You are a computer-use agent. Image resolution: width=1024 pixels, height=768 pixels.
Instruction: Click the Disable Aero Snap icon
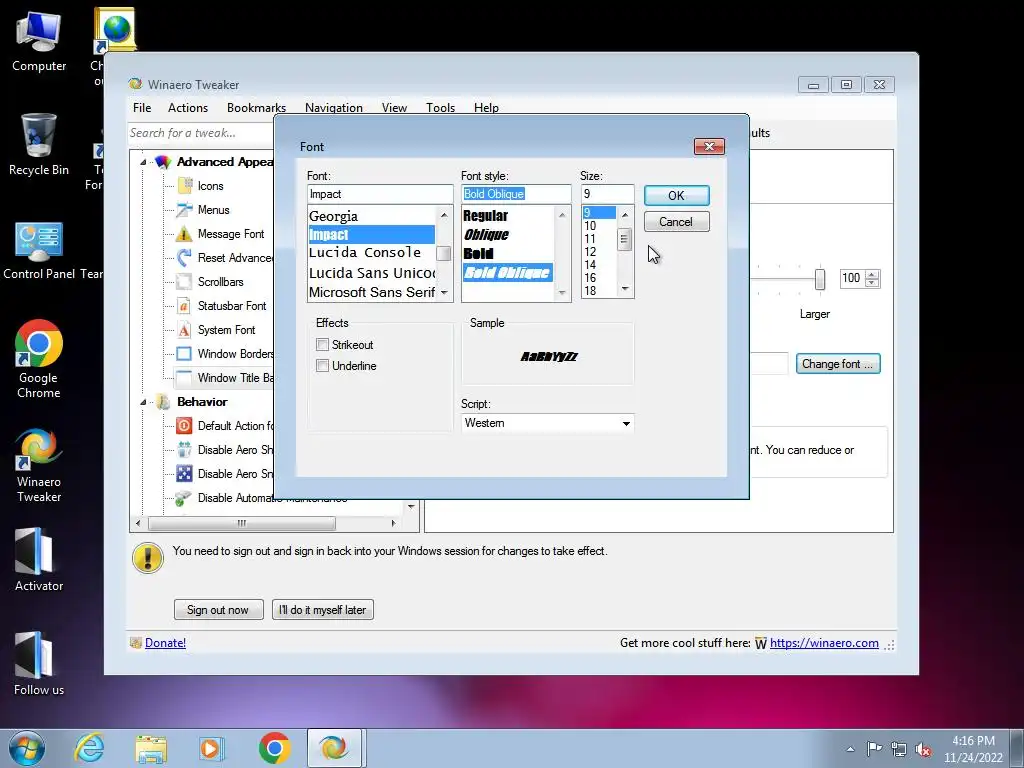click(184, 473)
